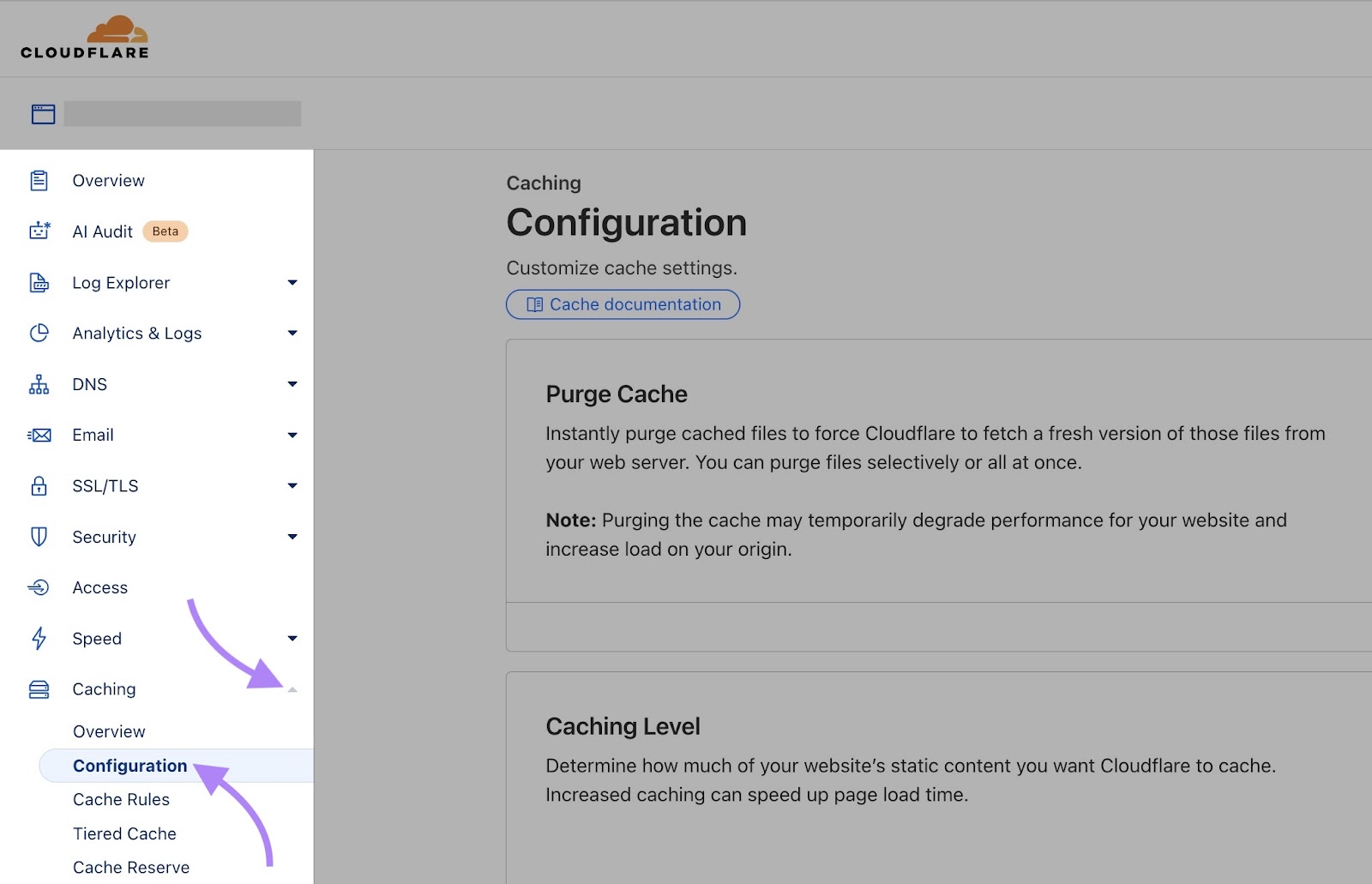Expand the Log Explorer dropdown
The width and height of the screenshot is (1372, 884).
[292, 282]
